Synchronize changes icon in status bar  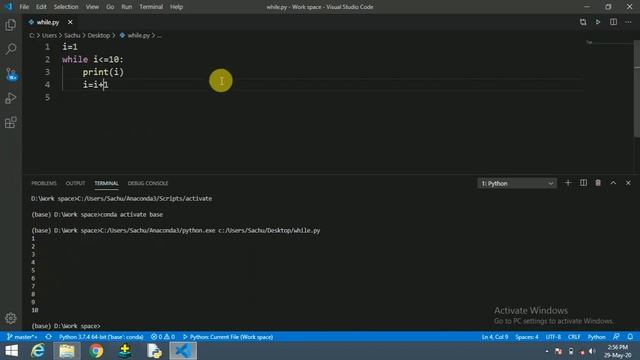tap(49, 337)
